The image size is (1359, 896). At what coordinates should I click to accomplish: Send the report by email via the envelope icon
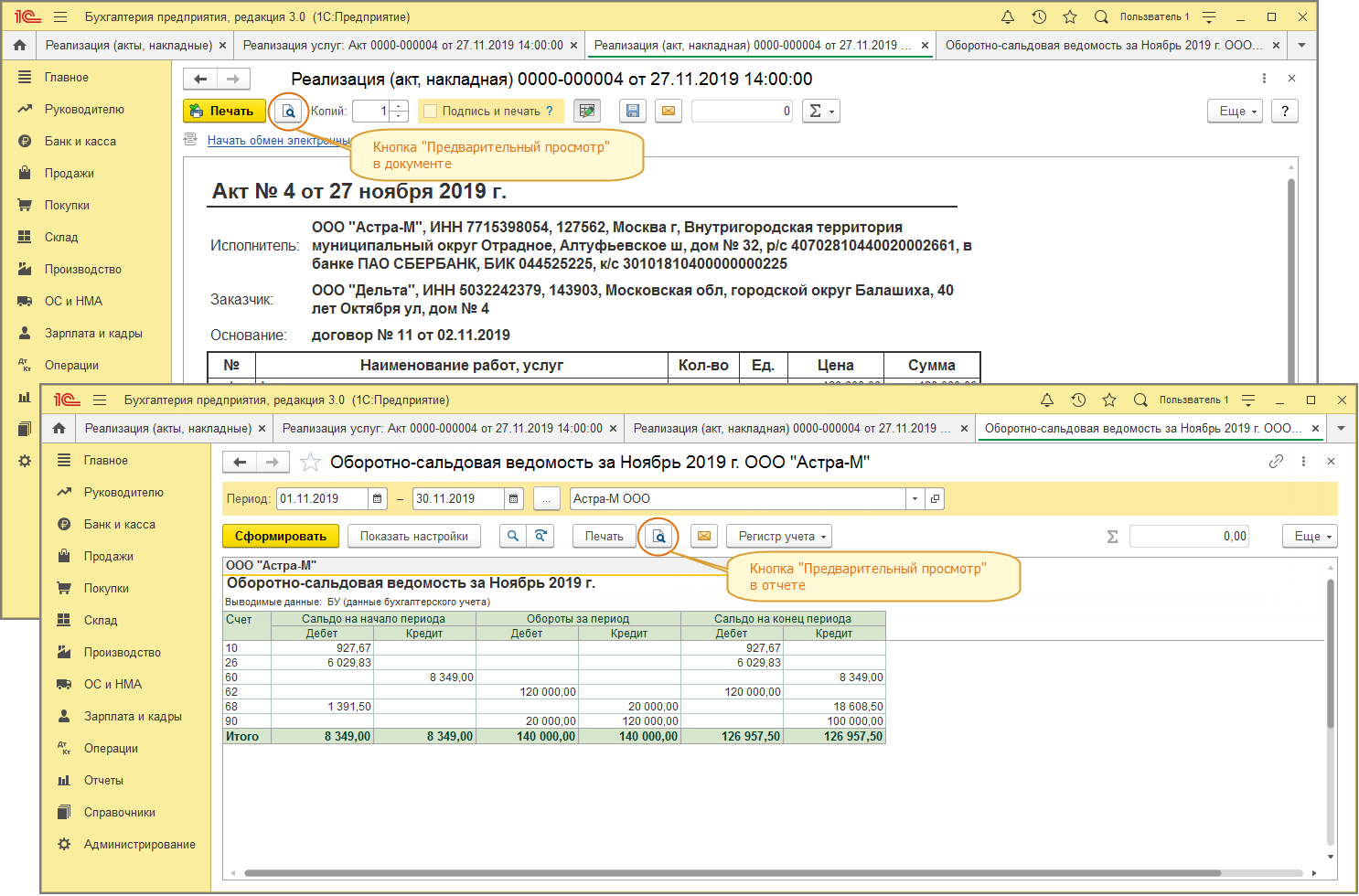click(x=704, y=537)
